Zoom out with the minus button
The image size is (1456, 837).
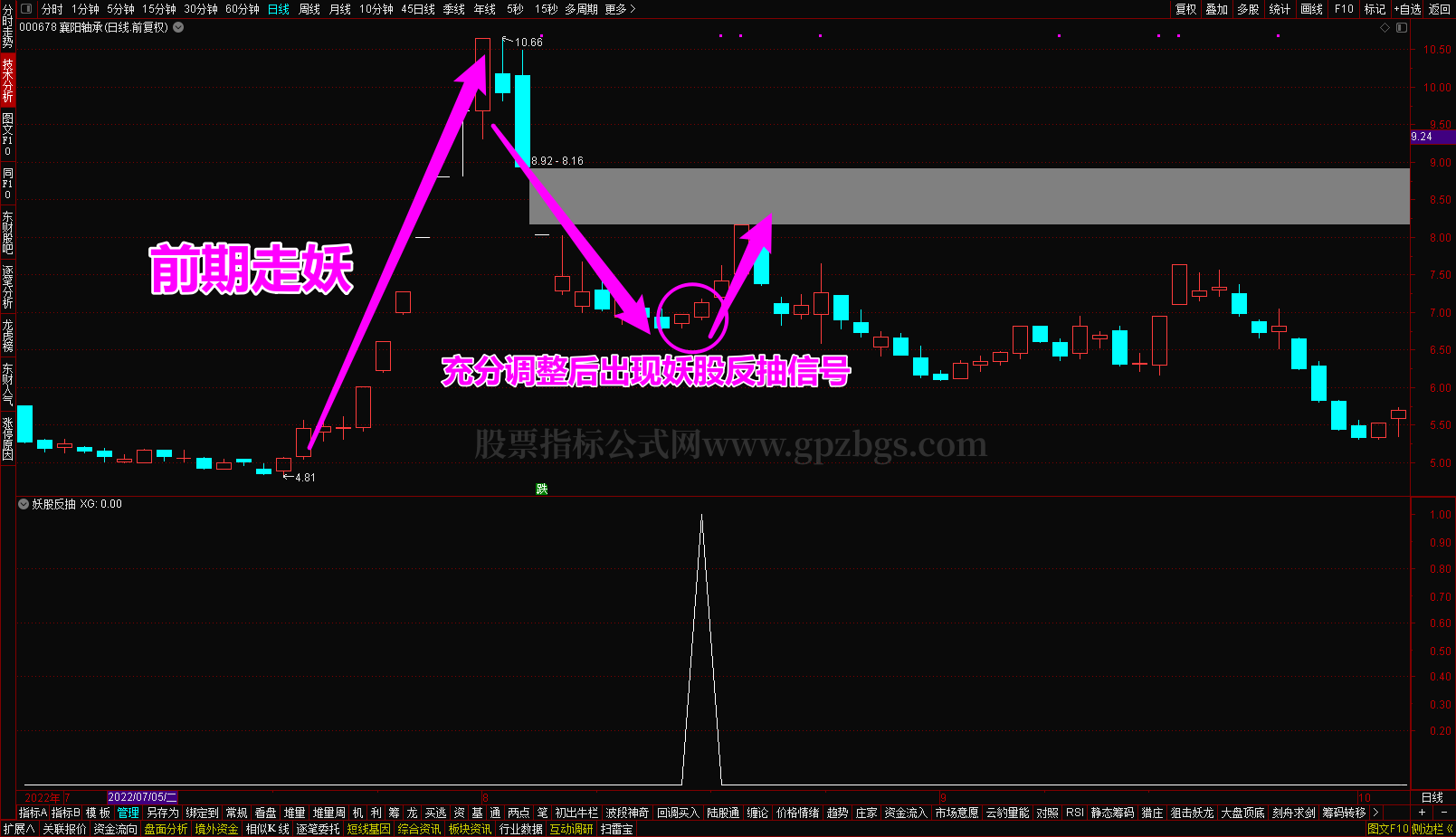tap(1444, 813)
